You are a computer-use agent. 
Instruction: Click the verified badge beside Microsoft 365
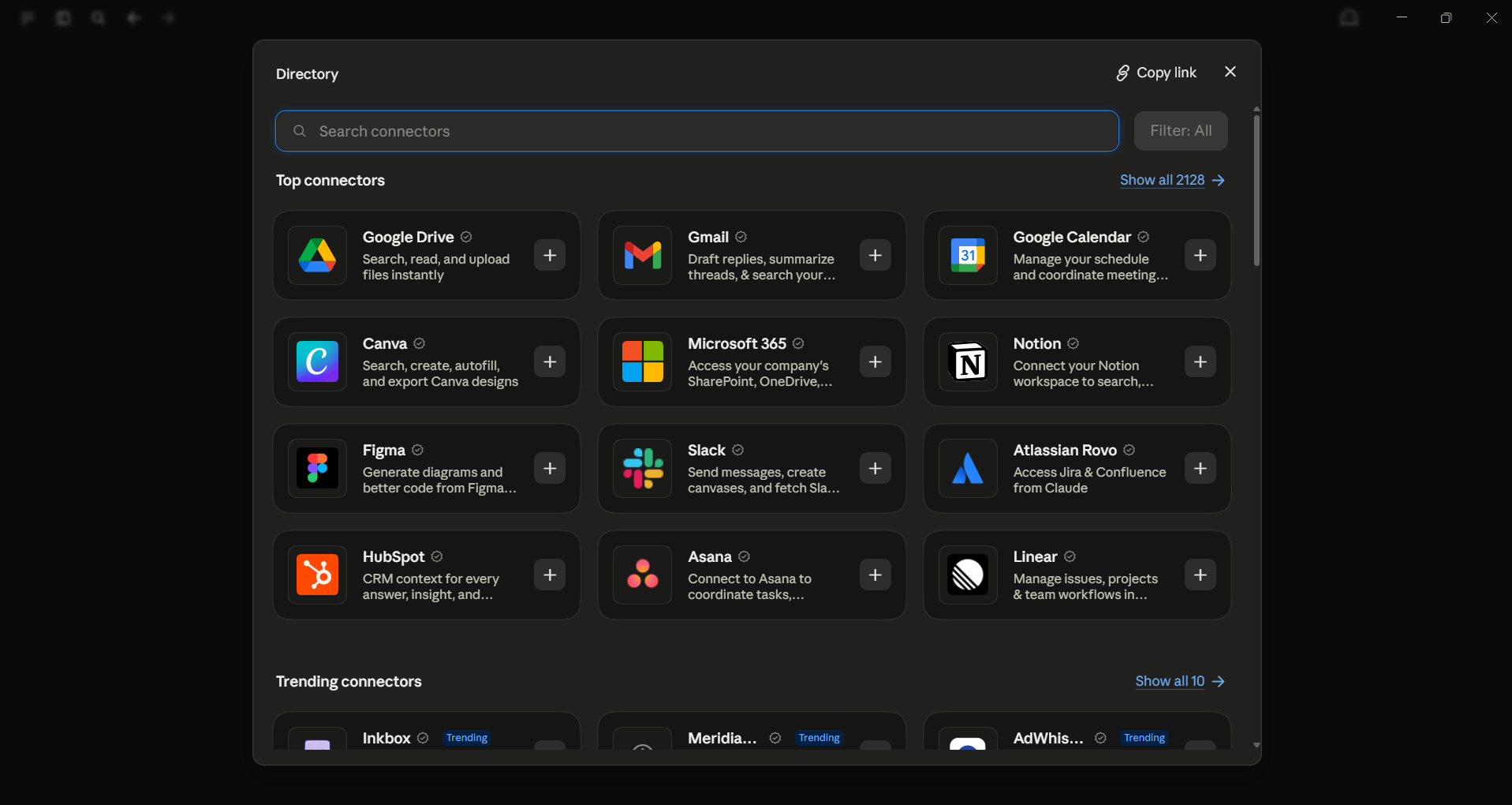(x=798, y=343)
